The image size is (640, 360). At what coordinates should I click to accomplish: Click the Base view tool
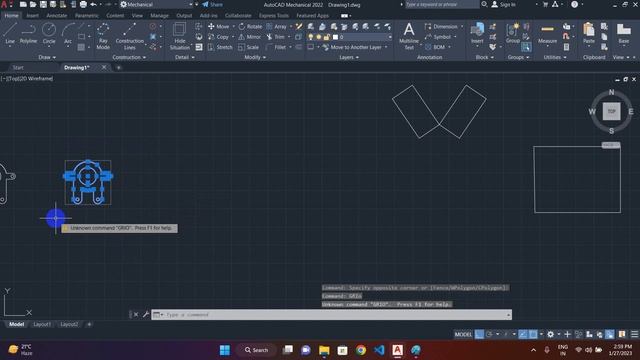624,33
